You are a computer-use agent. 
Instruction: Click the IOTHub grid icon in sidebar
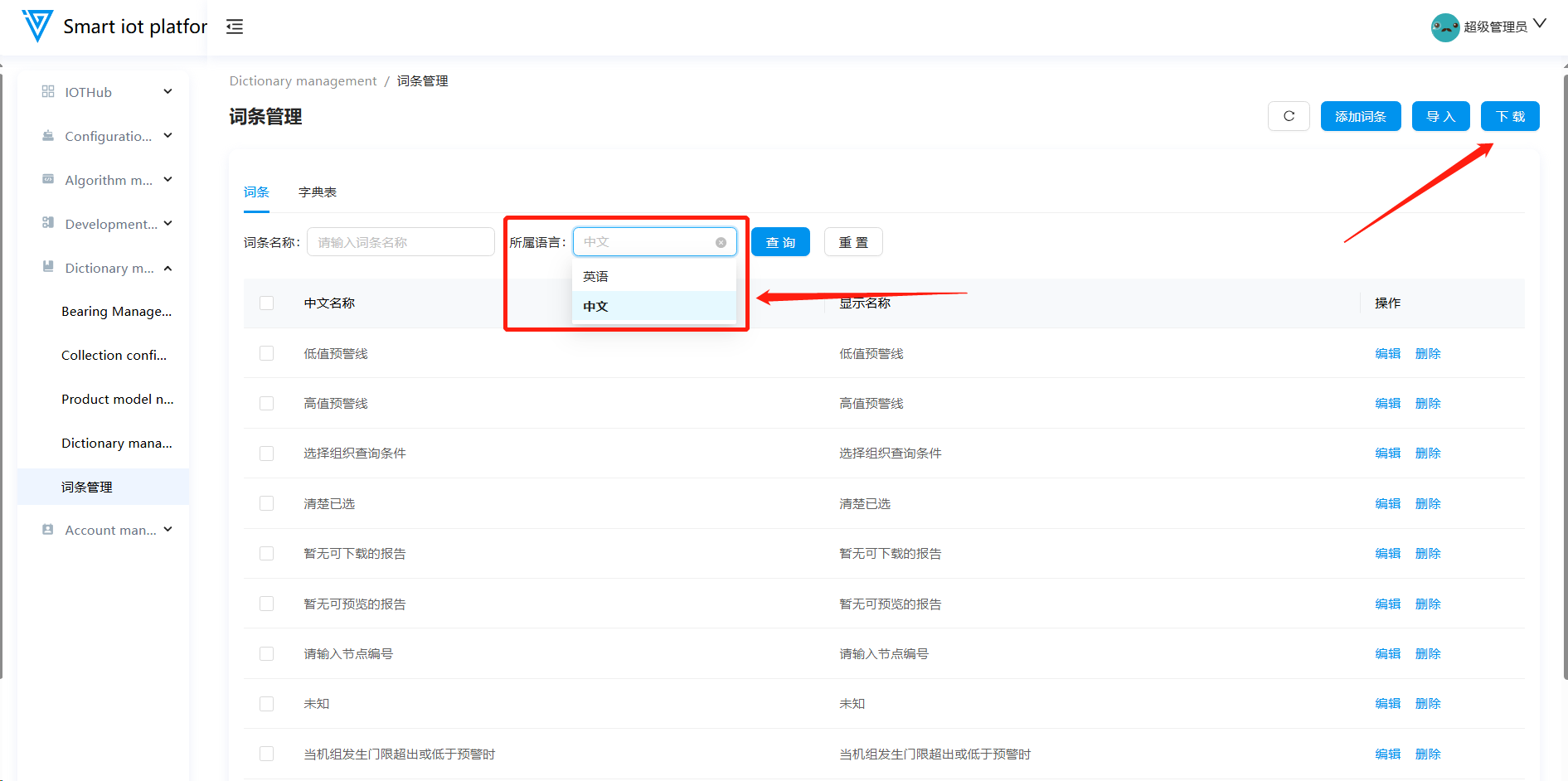[x=48, y=92]
